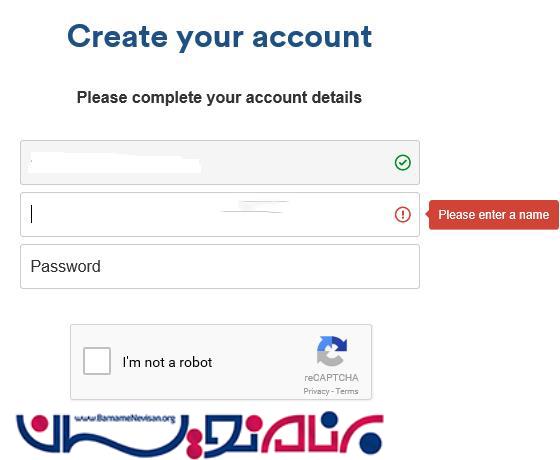Click the Password placeholder label
This screenshot has height=460, width=560.
pos(66,267)
